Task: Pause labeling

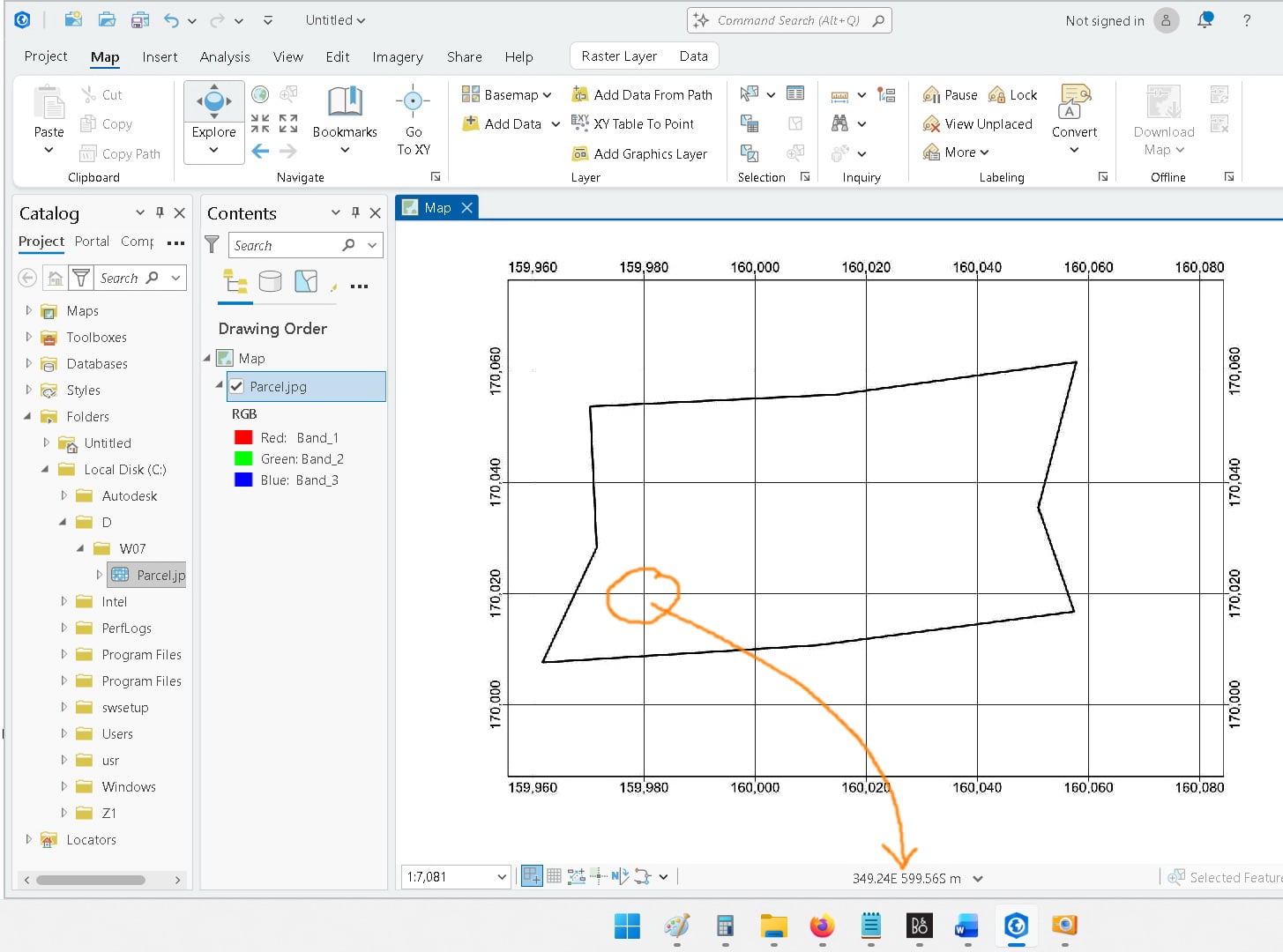Action: click(x=950, y=95)
